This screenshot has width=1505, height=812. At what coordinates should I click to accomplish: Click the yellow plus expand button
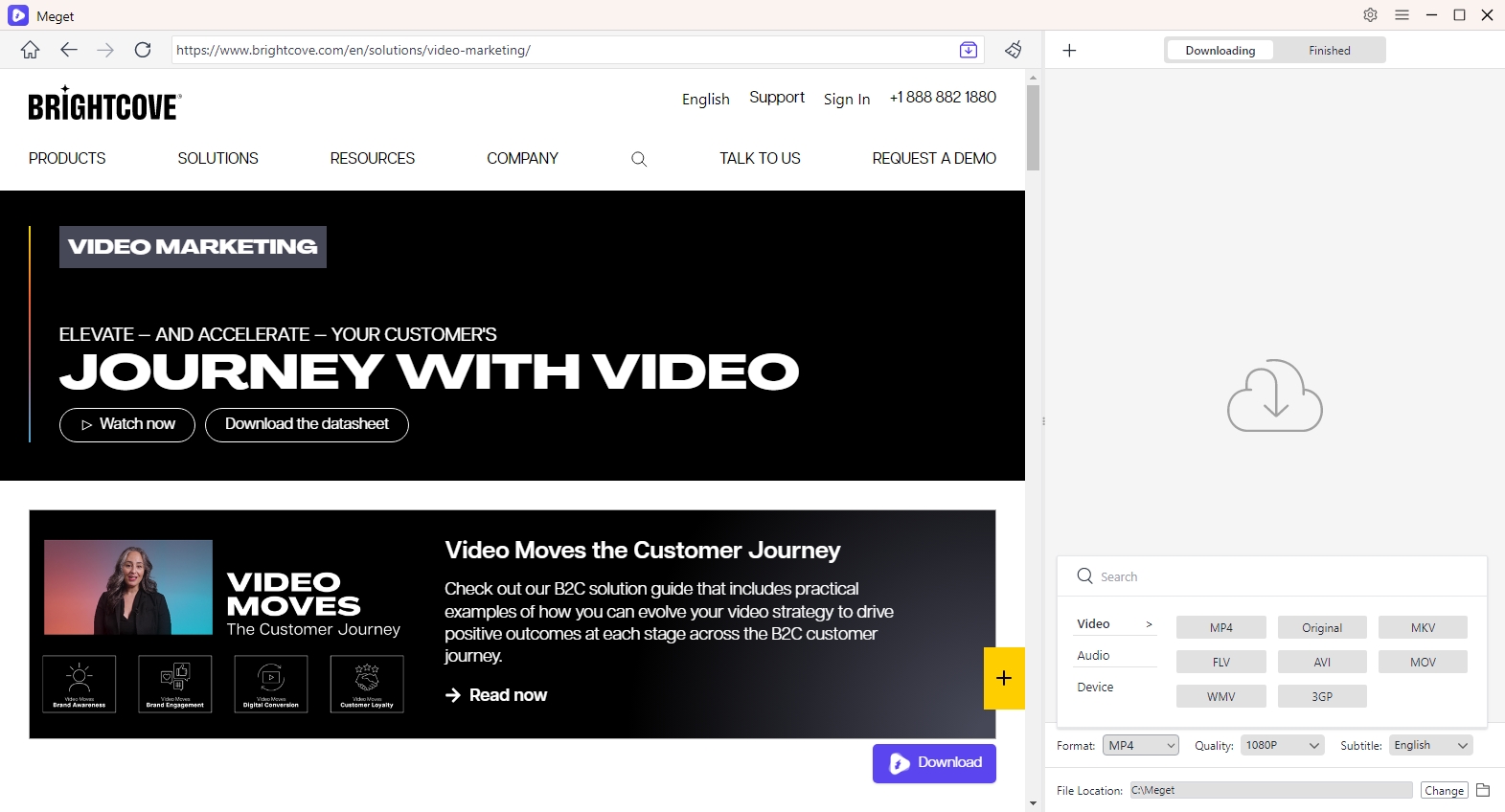pyautogui.click(x=1004, y=678)
